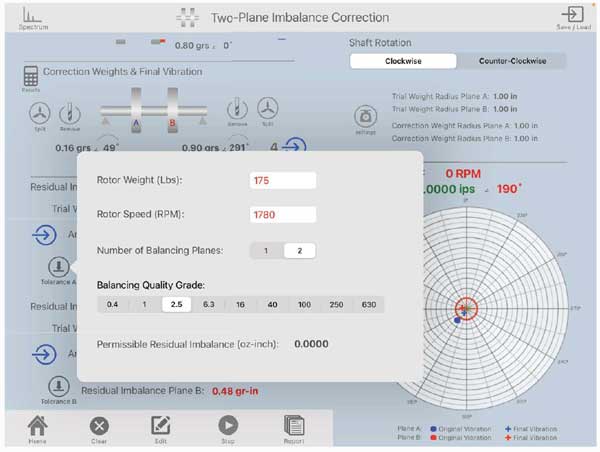Click the Permissible Residual Imbalance 0.0000 value

(311, 344)
